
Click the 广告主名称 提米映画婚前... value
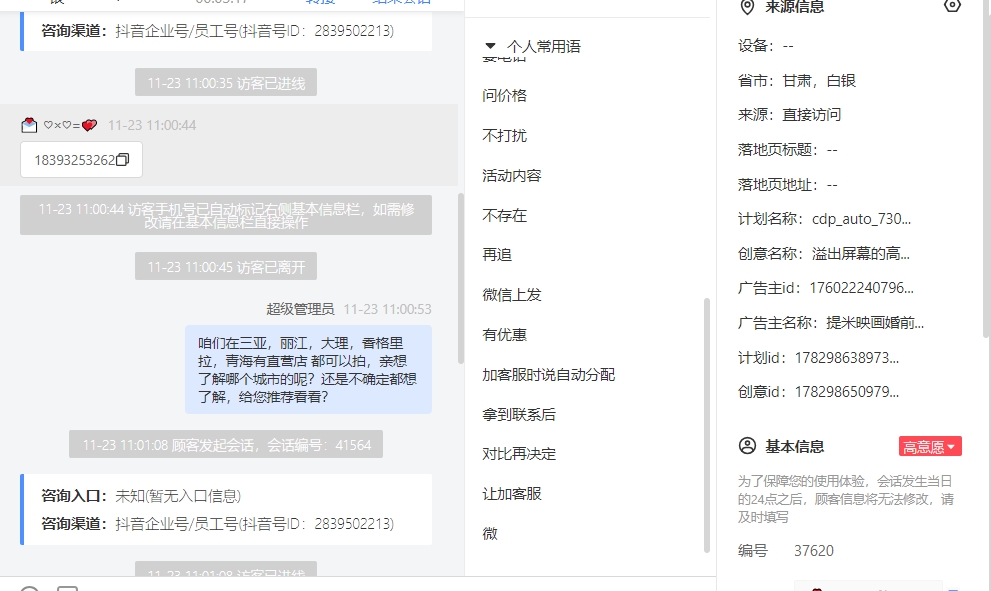coord(875,322)
